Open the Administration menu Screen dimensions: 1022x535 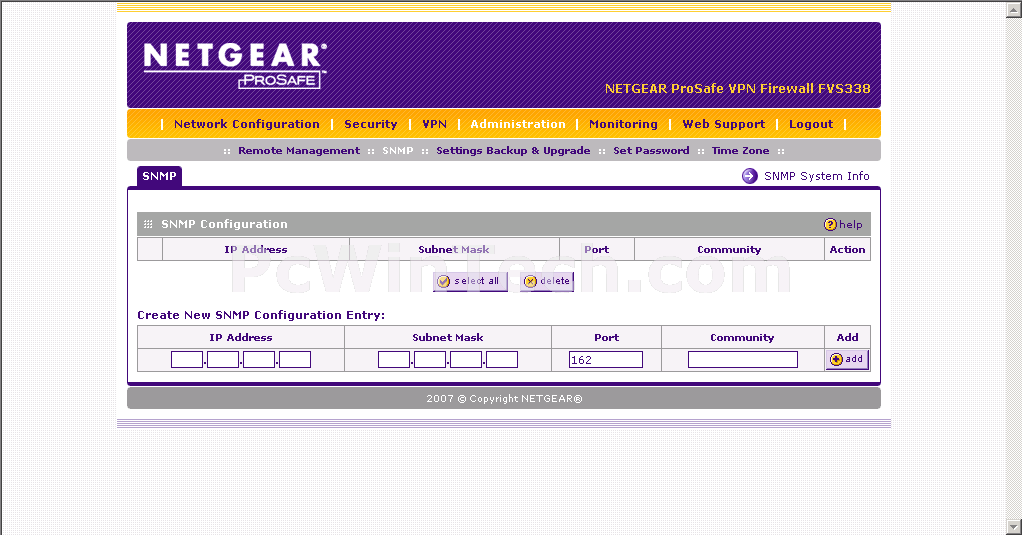(x=518, y=124)
